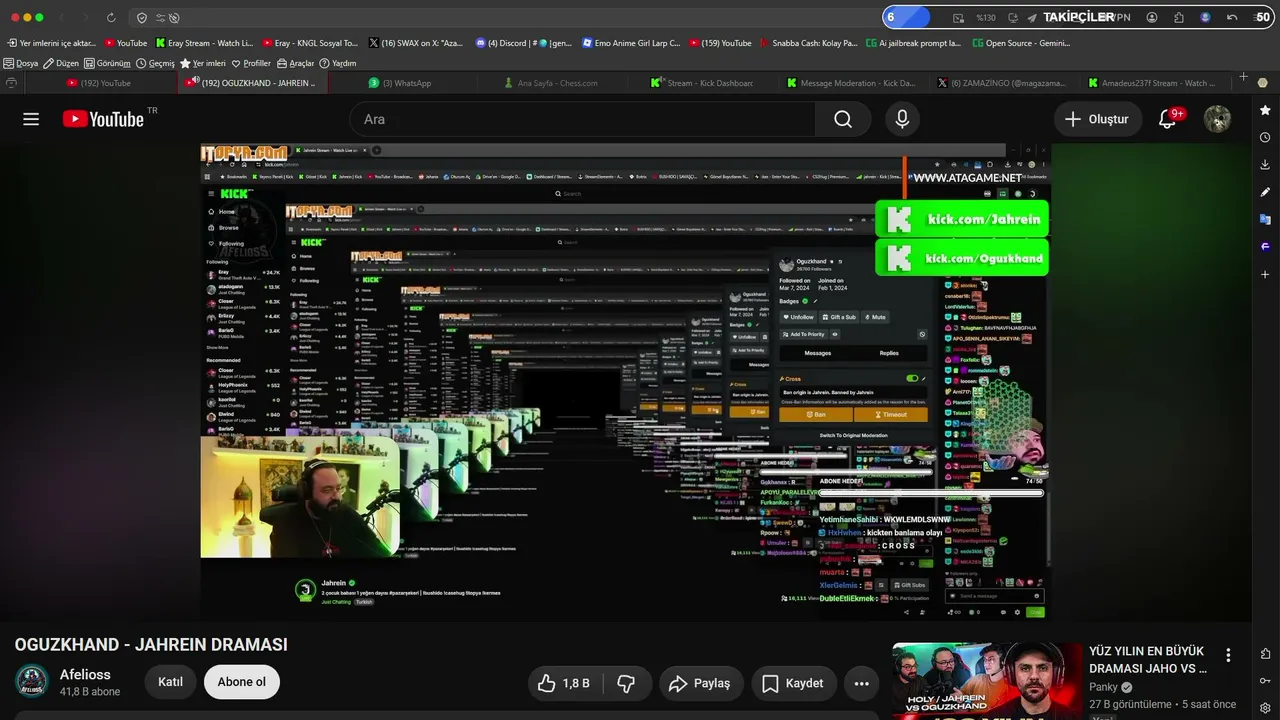Start voice search with the microphone
The image size is (1280, 720).
click(x=902, y=119)
